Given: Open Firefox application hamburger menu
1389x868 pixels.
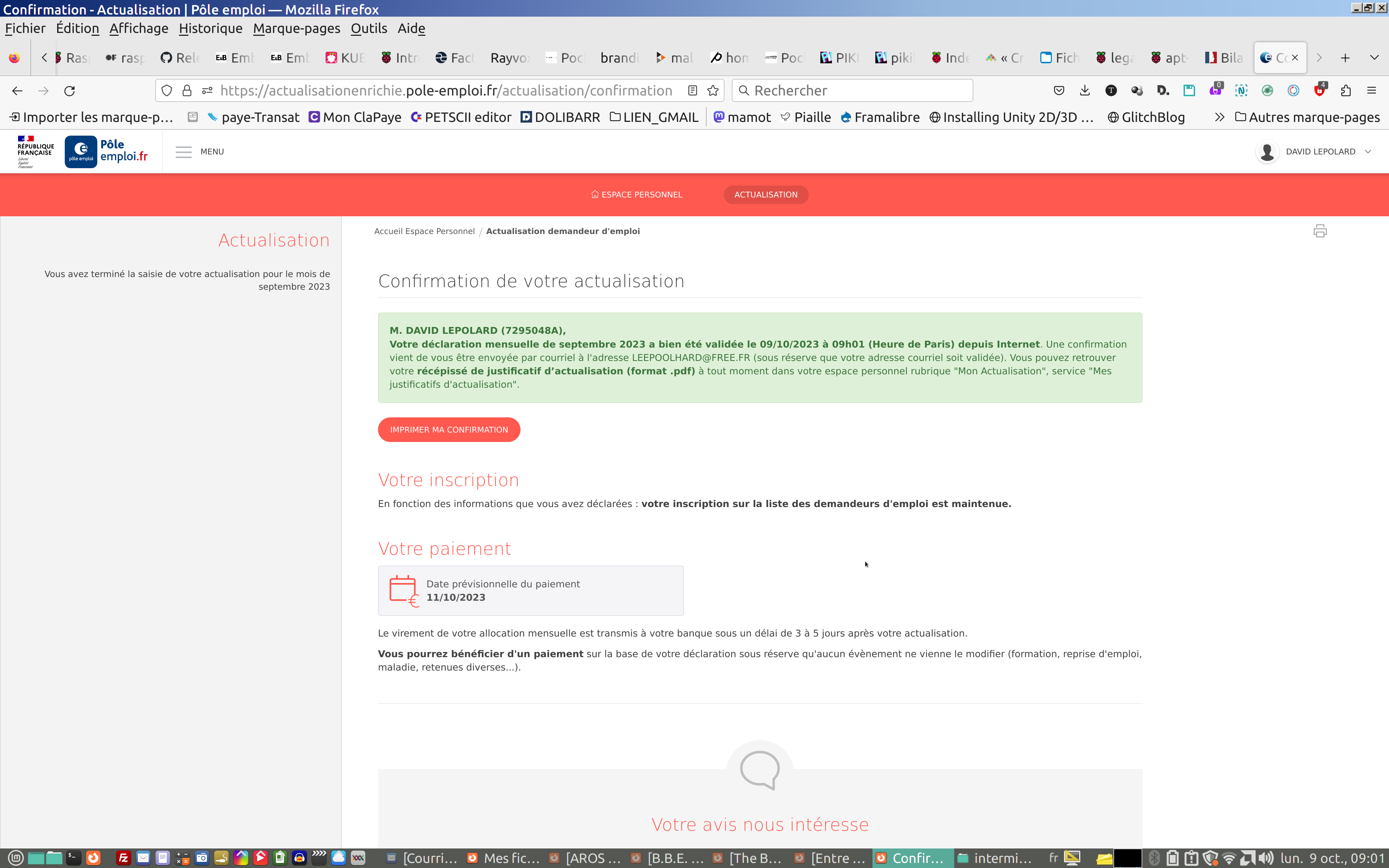Looking at the screenshot, I should tap(1371, 91).
